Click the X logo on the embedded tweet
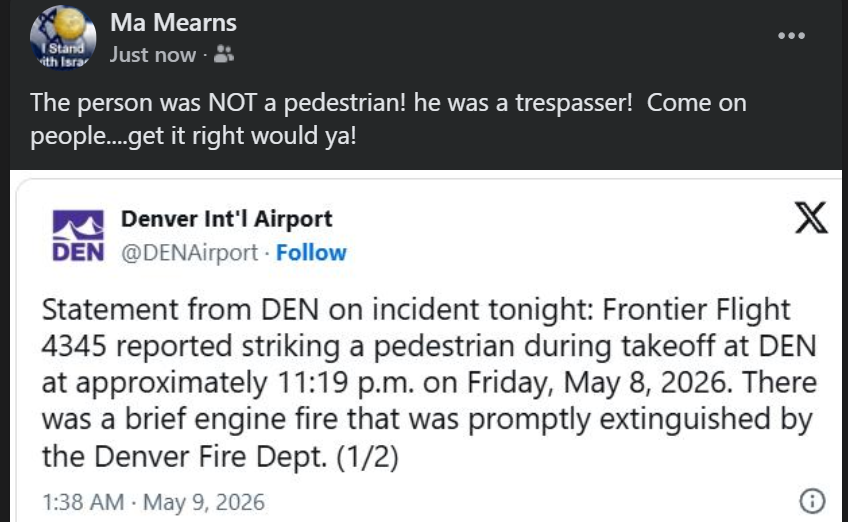 tap(811, 218)
